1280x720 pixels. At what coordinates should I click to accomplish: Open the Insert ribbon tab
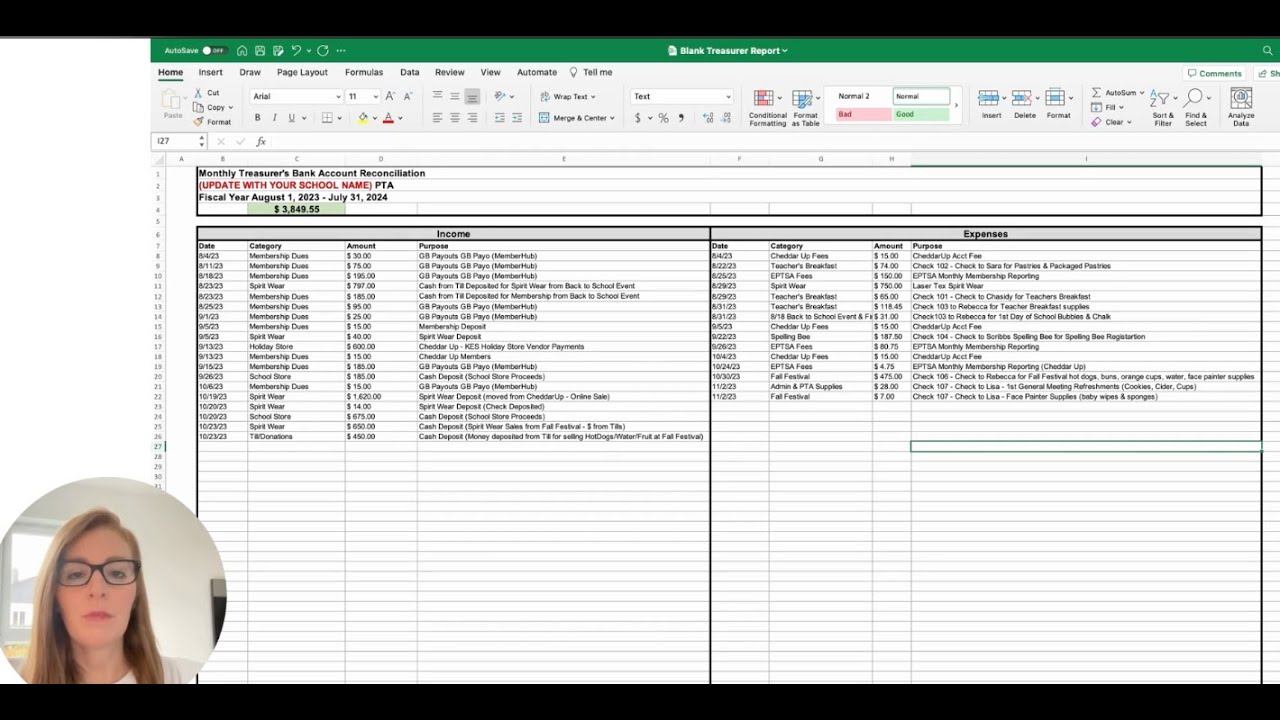click(x=210, y=72)
